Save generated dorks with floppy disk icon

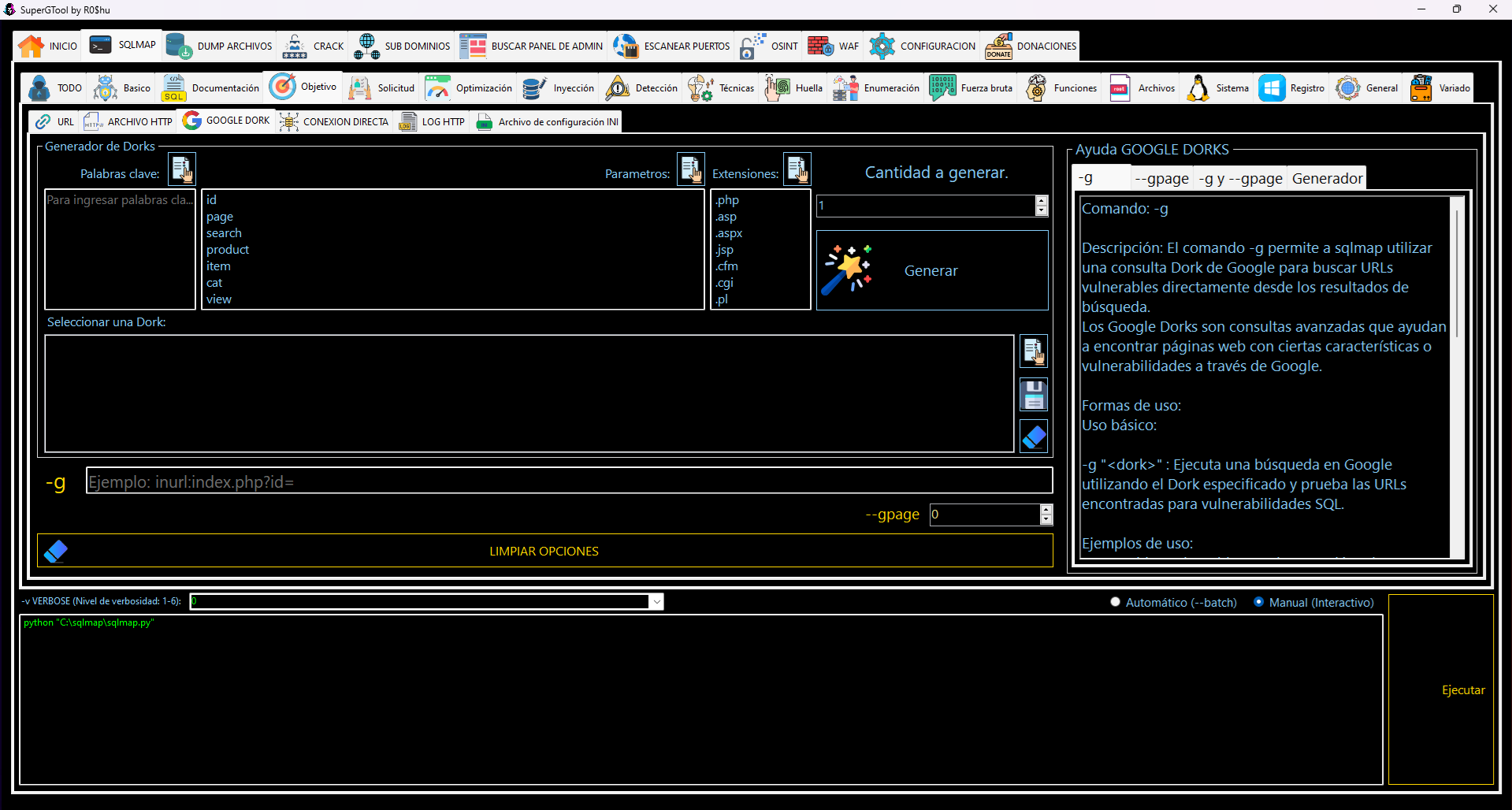pos(1034,395)
